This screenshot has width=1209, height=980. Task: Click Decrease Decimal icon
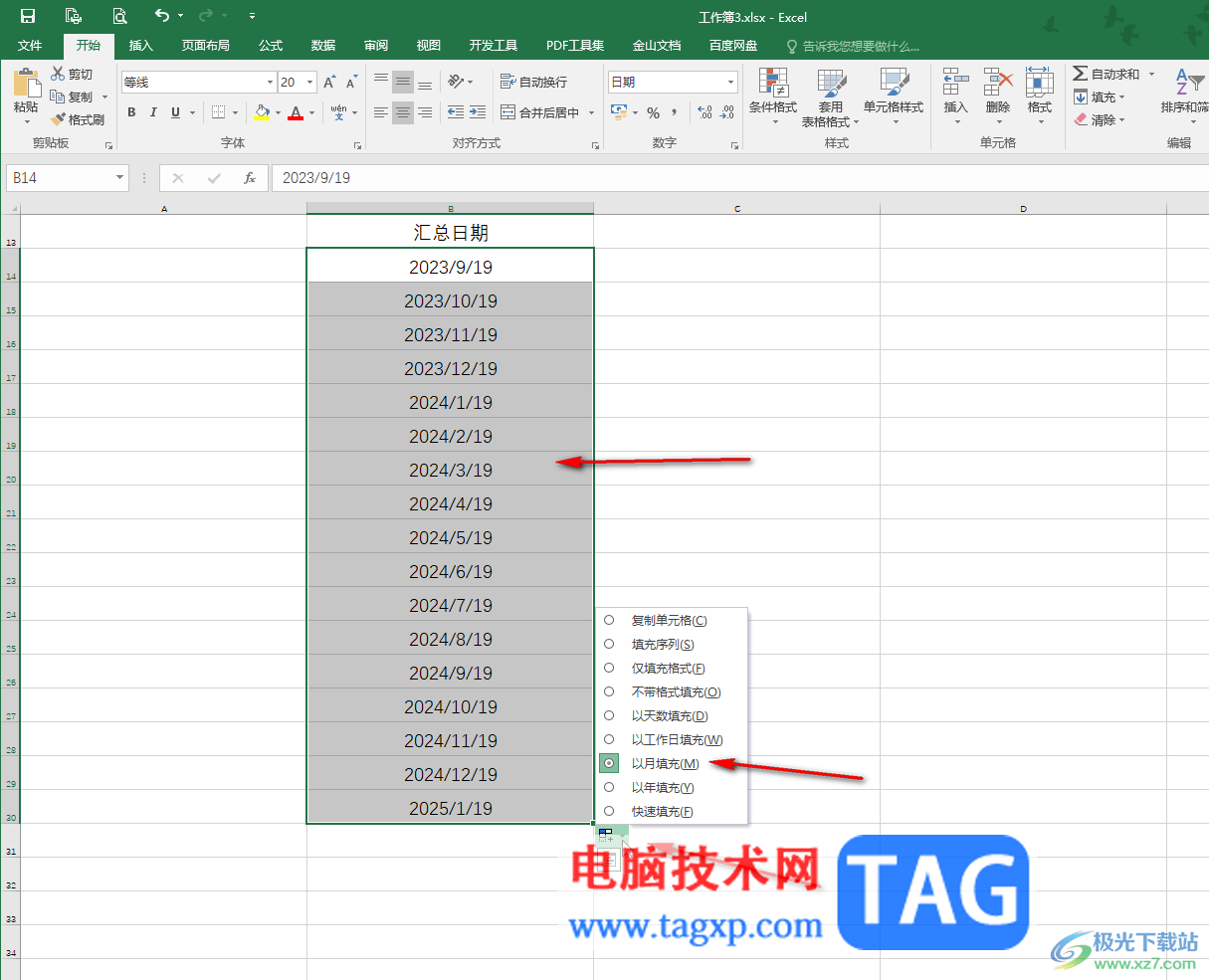point(728,112)
